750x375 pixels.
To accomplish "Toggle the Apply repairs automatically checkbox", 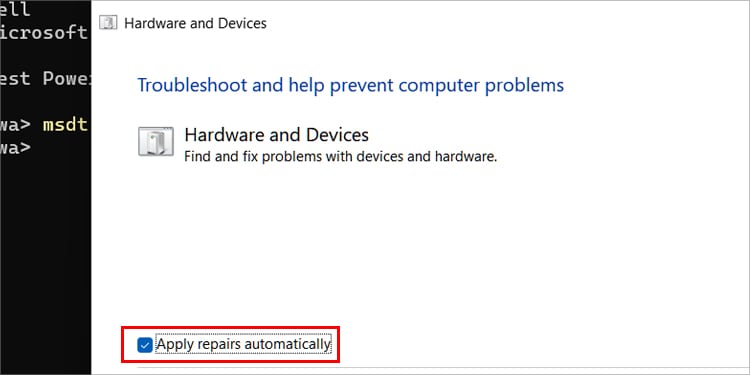I will coord(144,344).
